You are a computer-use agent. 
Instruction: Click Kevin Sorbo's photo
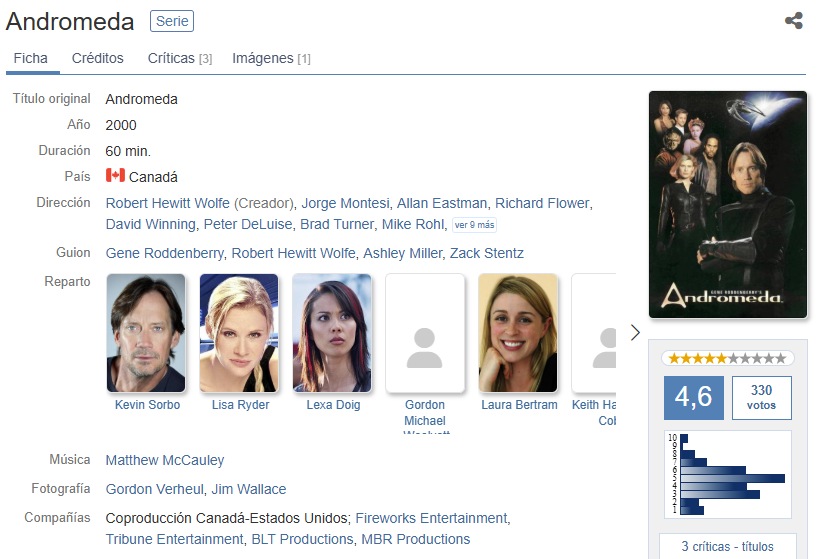pos(146,333)
